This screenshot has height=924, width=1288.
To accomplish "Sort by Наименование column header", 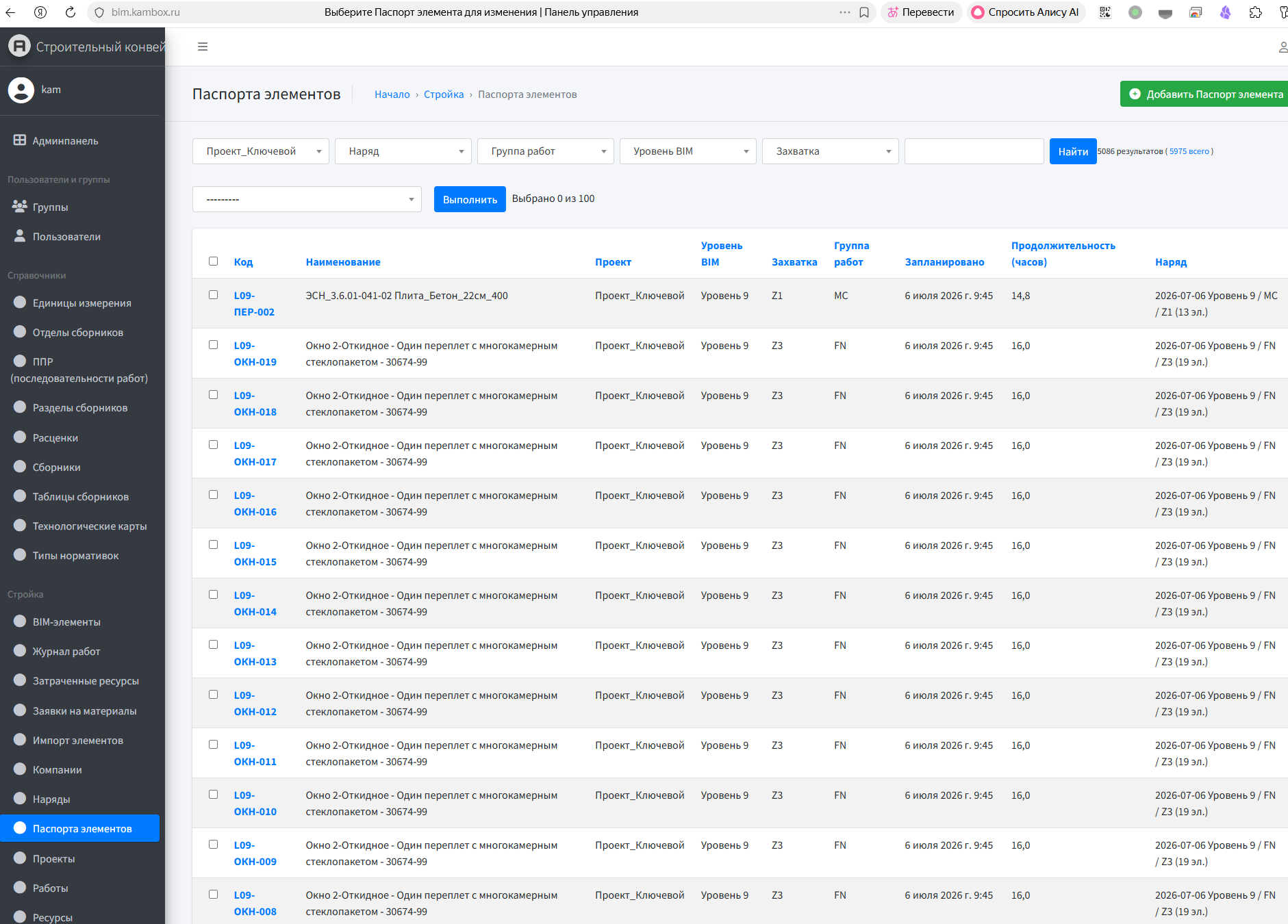I will coord(343,262).
